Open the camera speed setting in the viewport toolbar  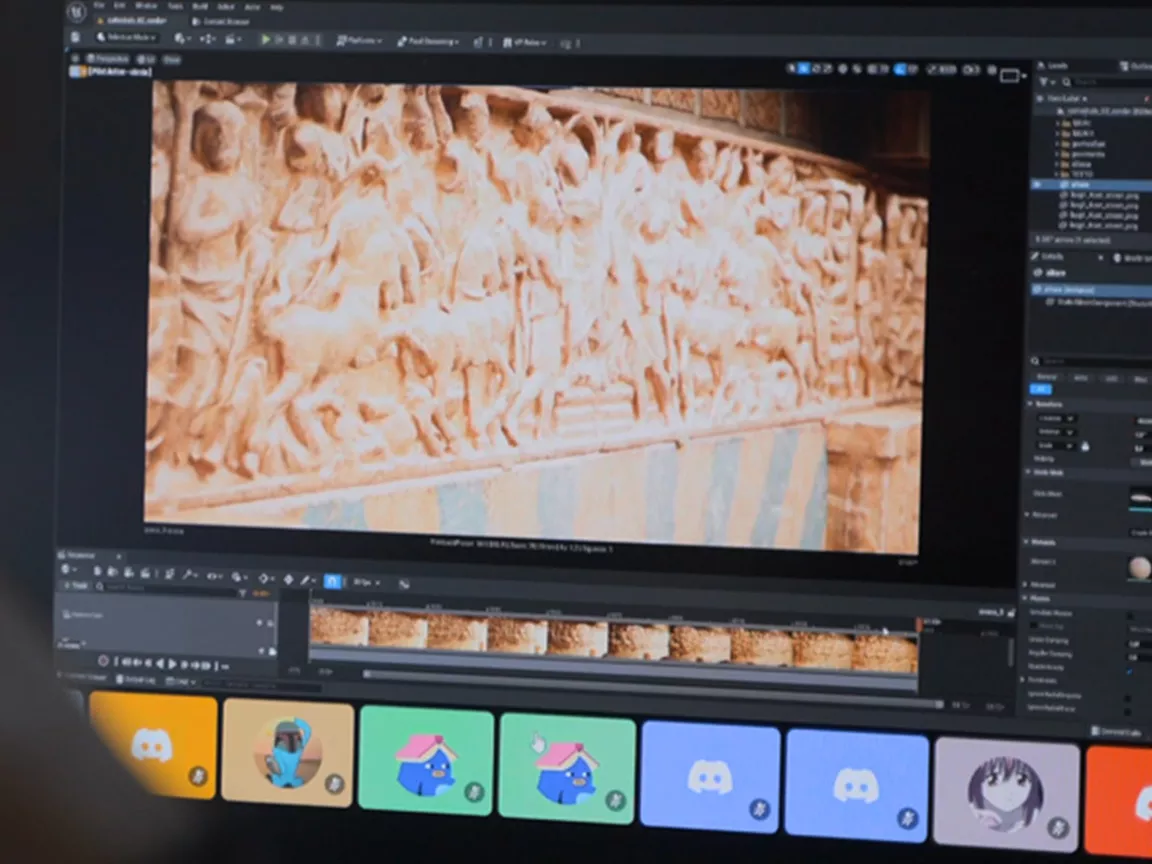tap(971, 71)
